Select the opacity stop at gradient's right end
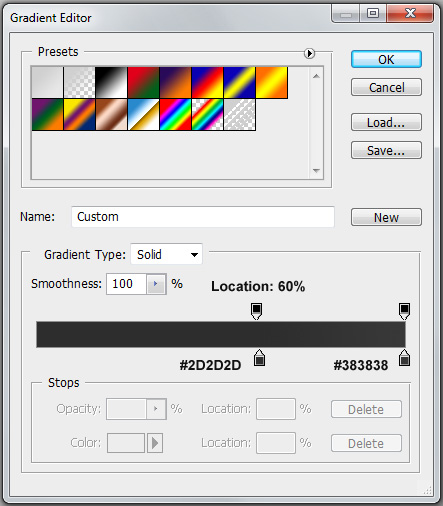 point(404,311)
